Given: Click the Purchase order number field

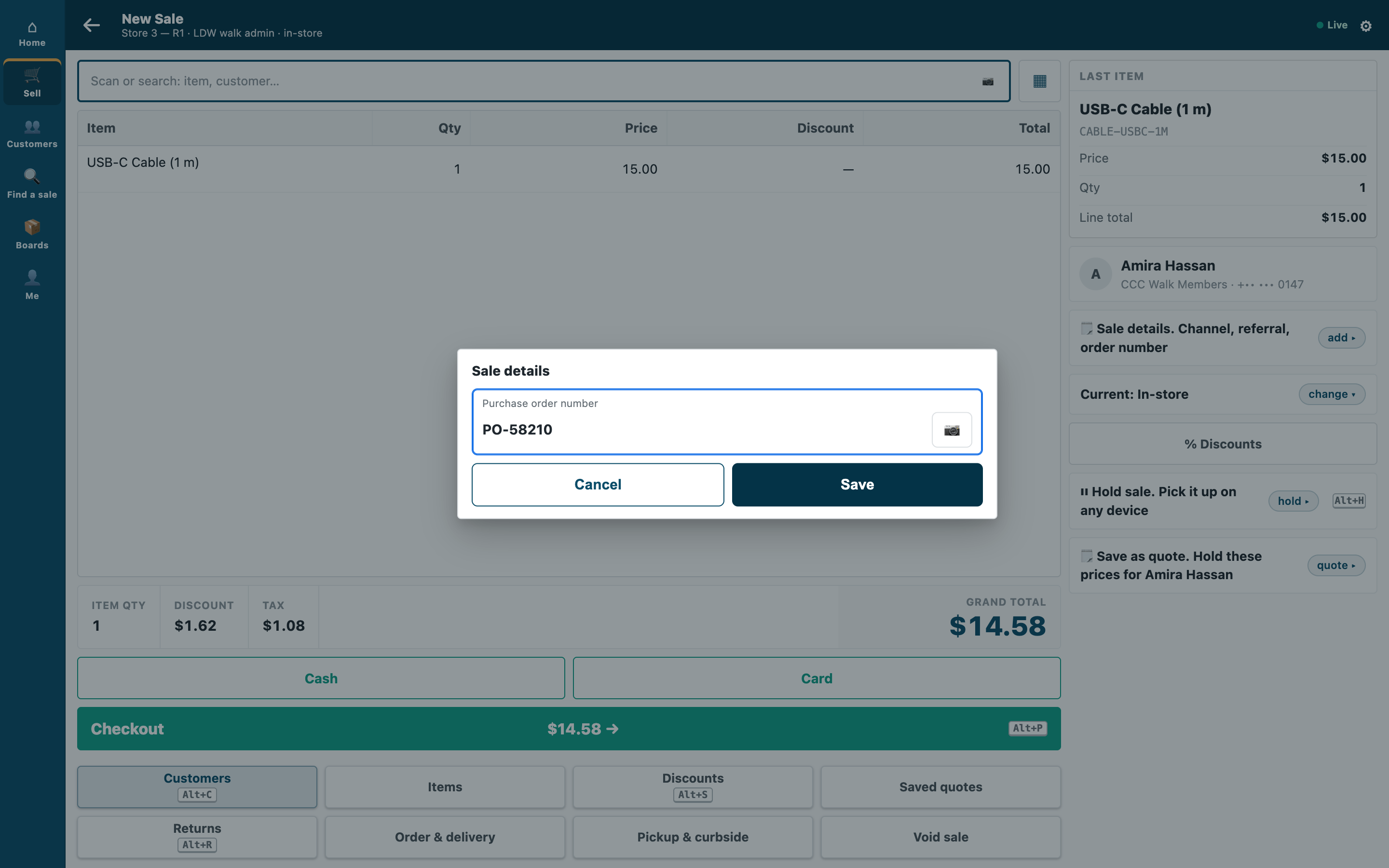Looking at the screenshot, I should click(x=727, y=422).
